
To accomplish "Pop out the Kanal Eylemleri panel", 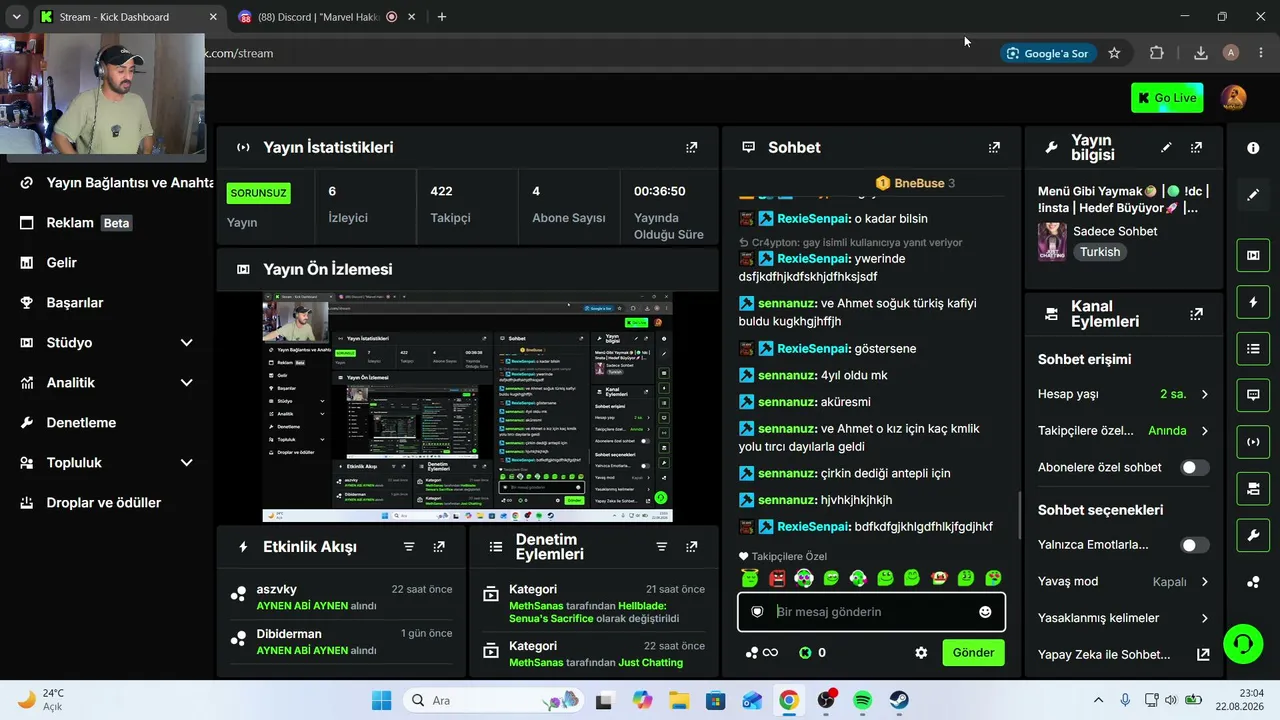I will coord(1196,314).
